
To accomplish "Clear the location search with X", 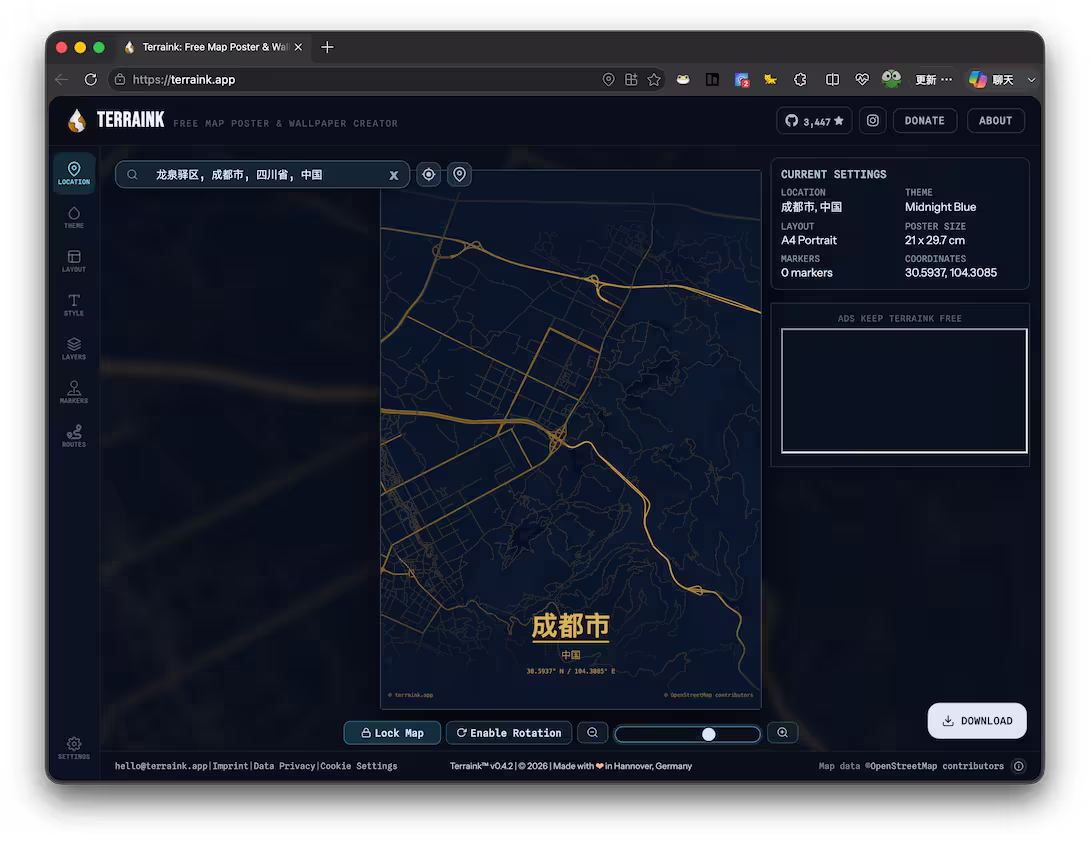I will 393,175.
